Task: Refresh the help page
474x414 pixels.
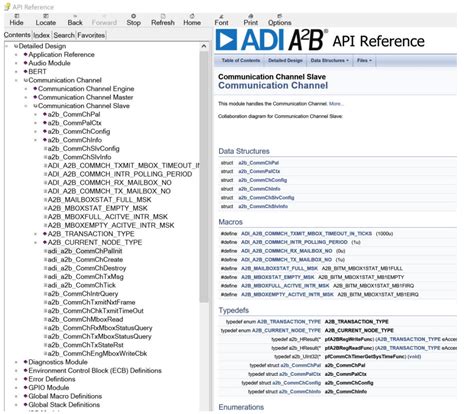Action: click(x=163, y=20)
